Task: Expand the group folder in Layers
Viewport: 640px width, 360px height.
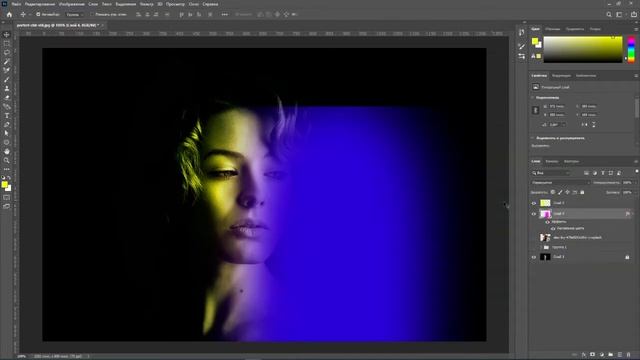Action: point(541,247)
